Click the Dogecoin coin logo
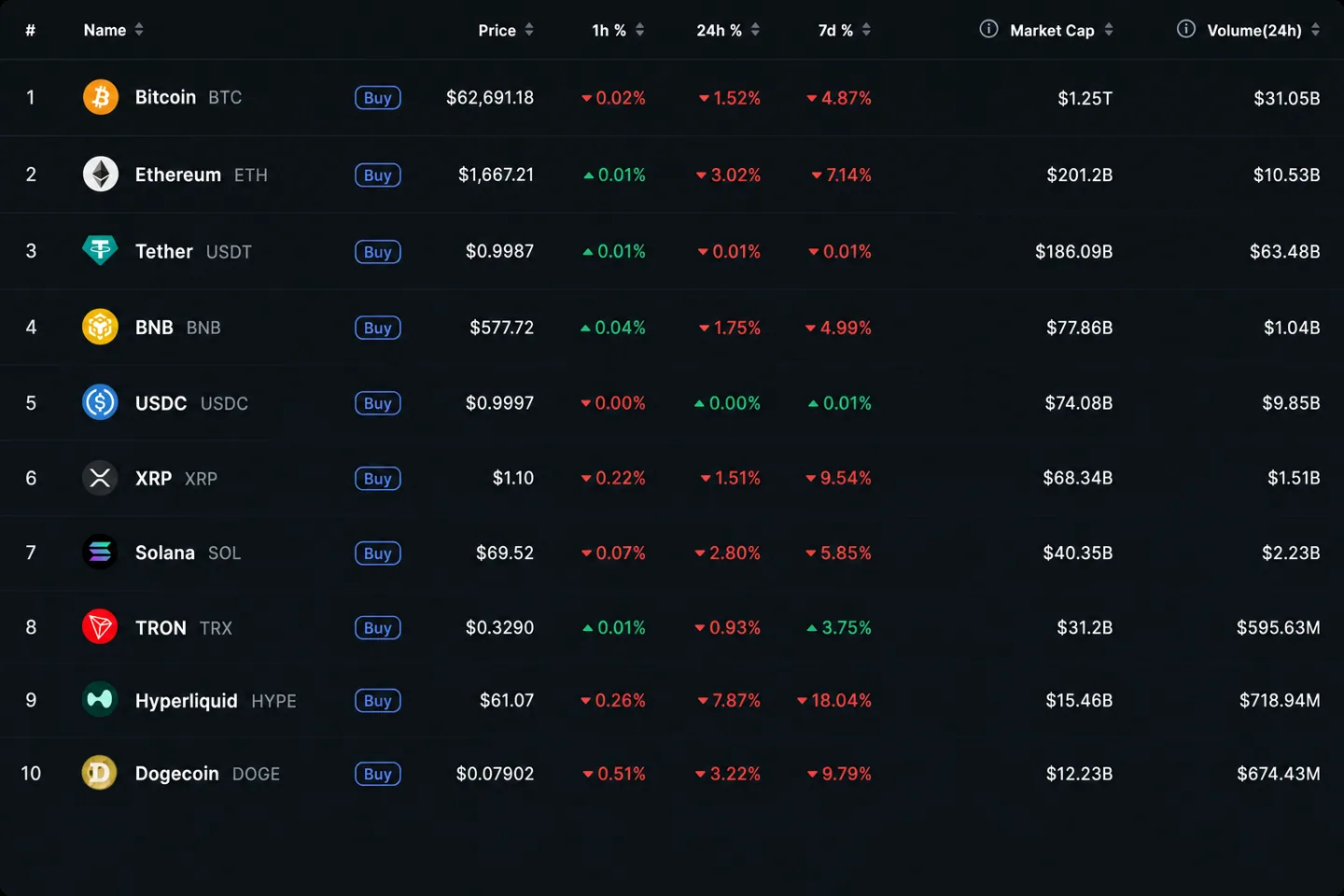This screenshot has height=896, width=1344. pos(101,773)
